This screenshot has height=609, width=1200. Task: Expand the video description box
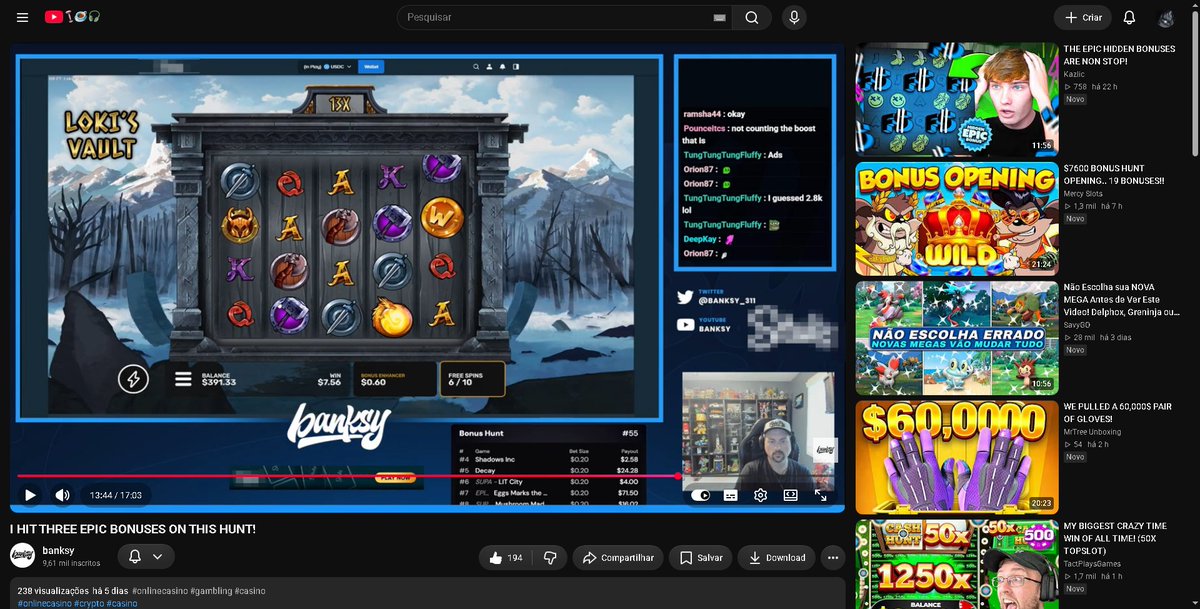click(427, 593)
